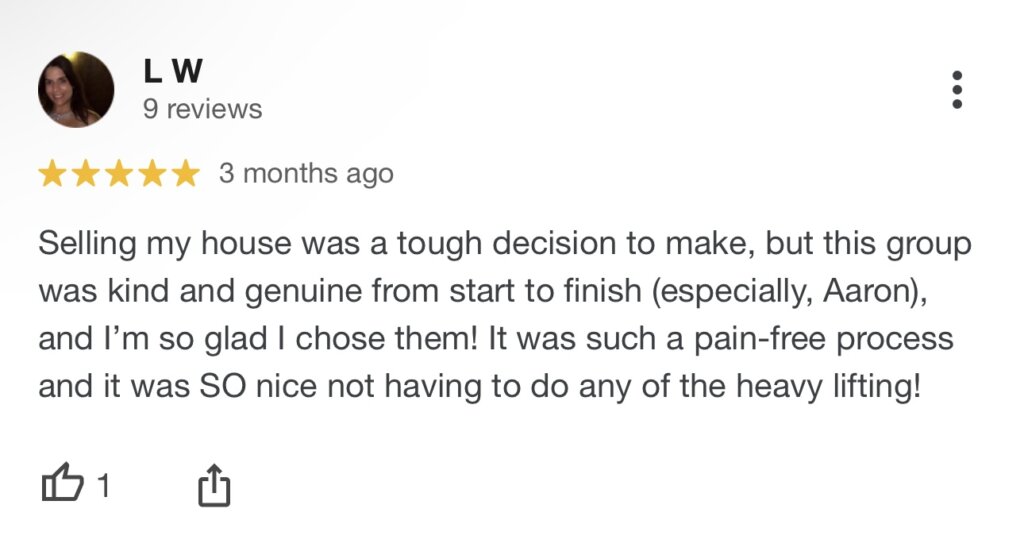This screenshot has height=551, width=1024.
Task: Click the fourth gold rating star
Action: [x=152, y=174]
